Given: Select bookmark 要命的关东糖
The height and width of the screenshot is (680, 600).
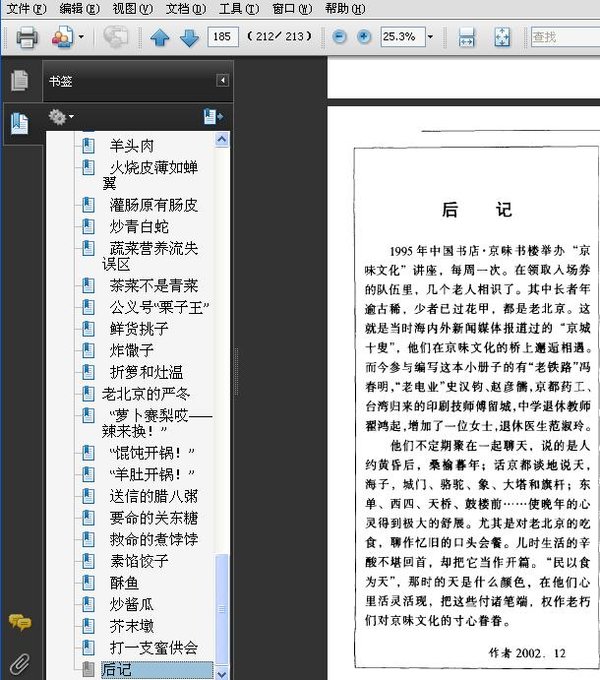Looking at the screenshot, I should pyautogui.click(x=154, y=518).
